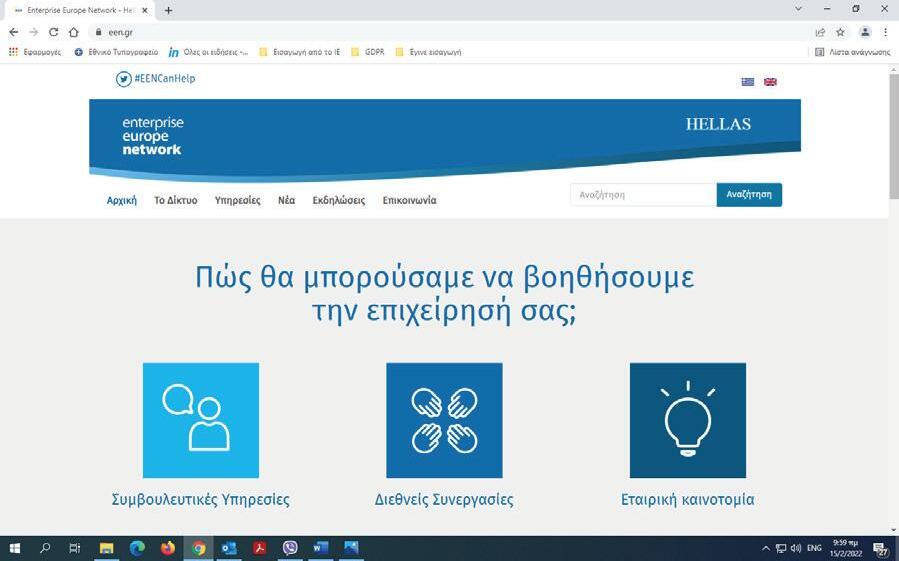This screenshot has height=561, width=899.
Task: Click the advisory services speech-bubble tile
Action: click(x=201, y=420)
